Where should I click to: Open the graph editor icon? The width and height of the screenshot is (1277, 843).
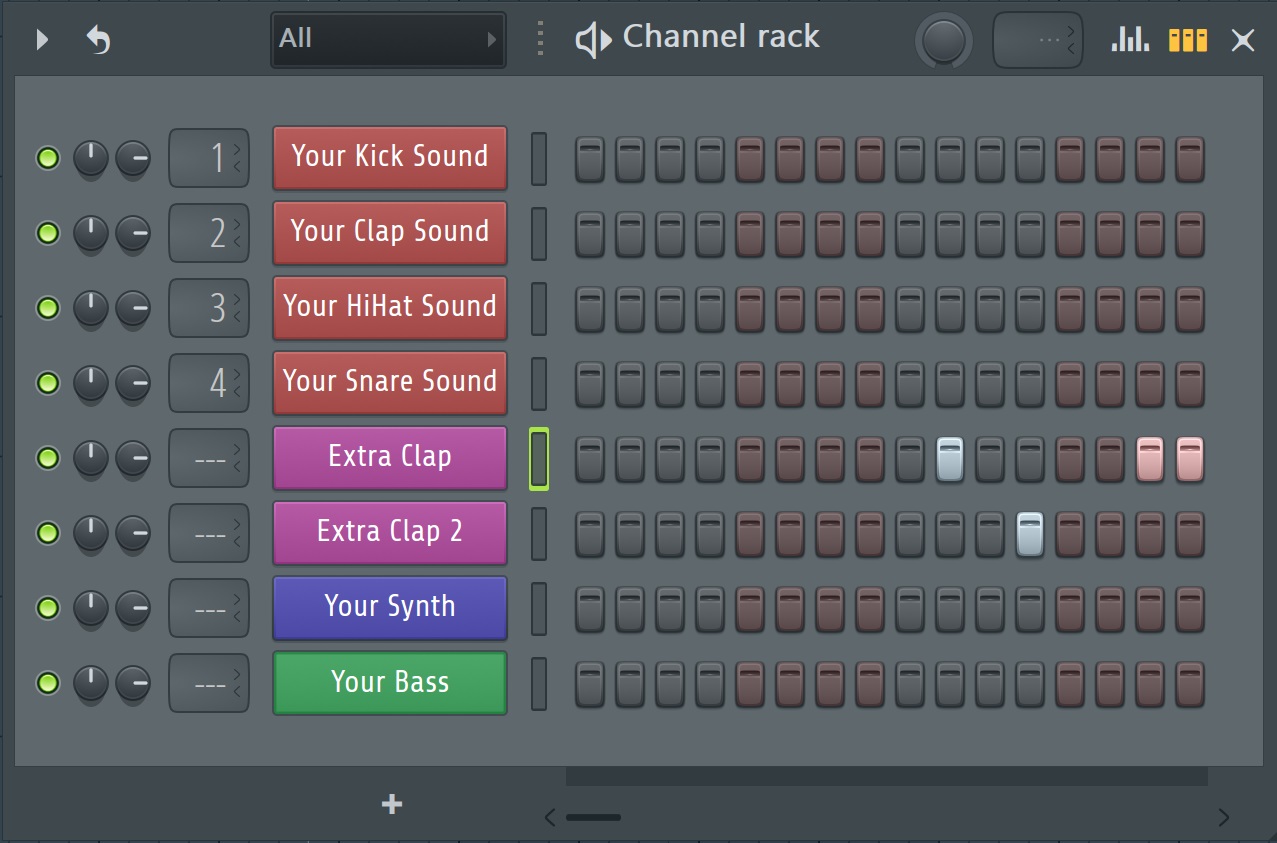click(1128, 40)
